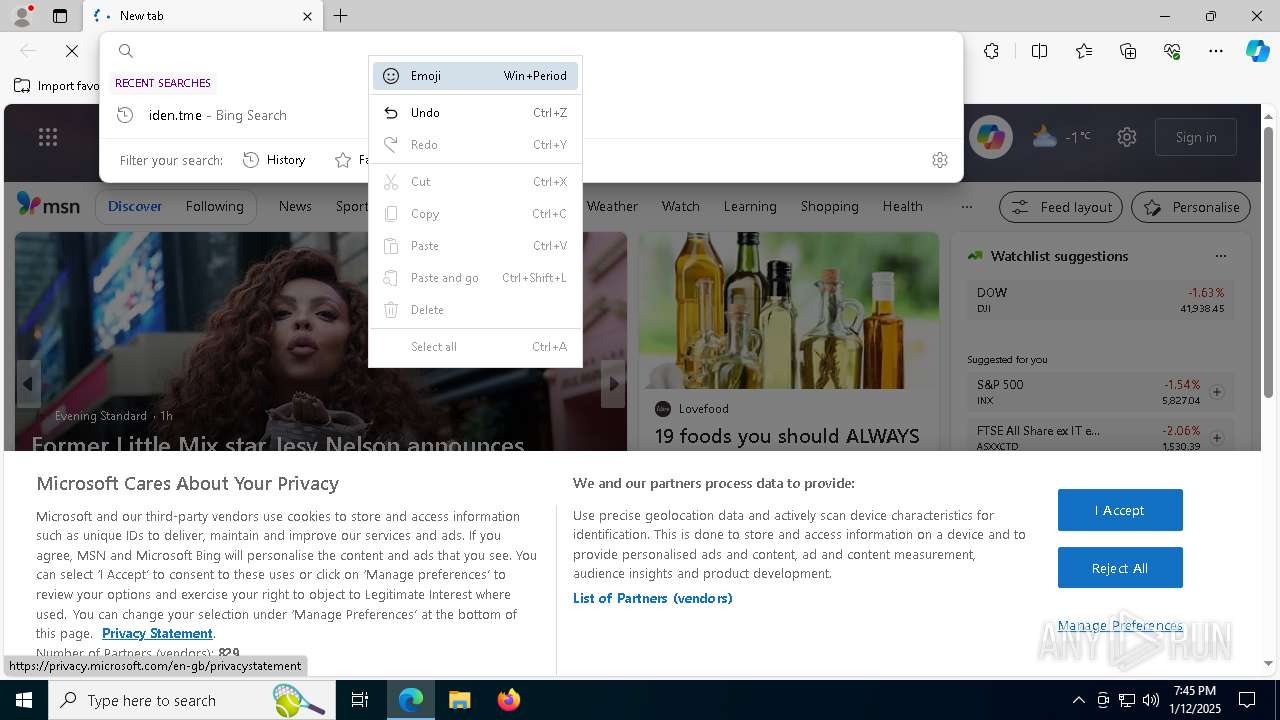Add S&P 500 to watchlist

[1217, 392]
